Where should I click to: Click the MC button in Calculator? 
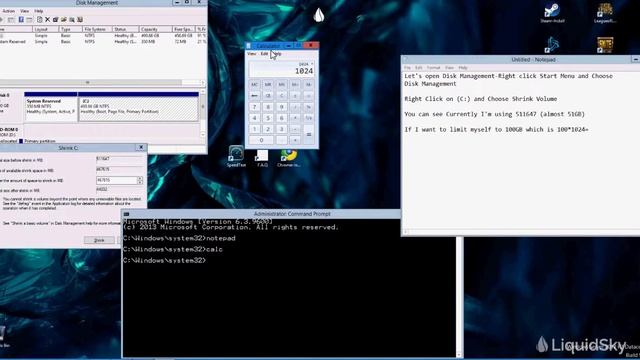[254, 84]
